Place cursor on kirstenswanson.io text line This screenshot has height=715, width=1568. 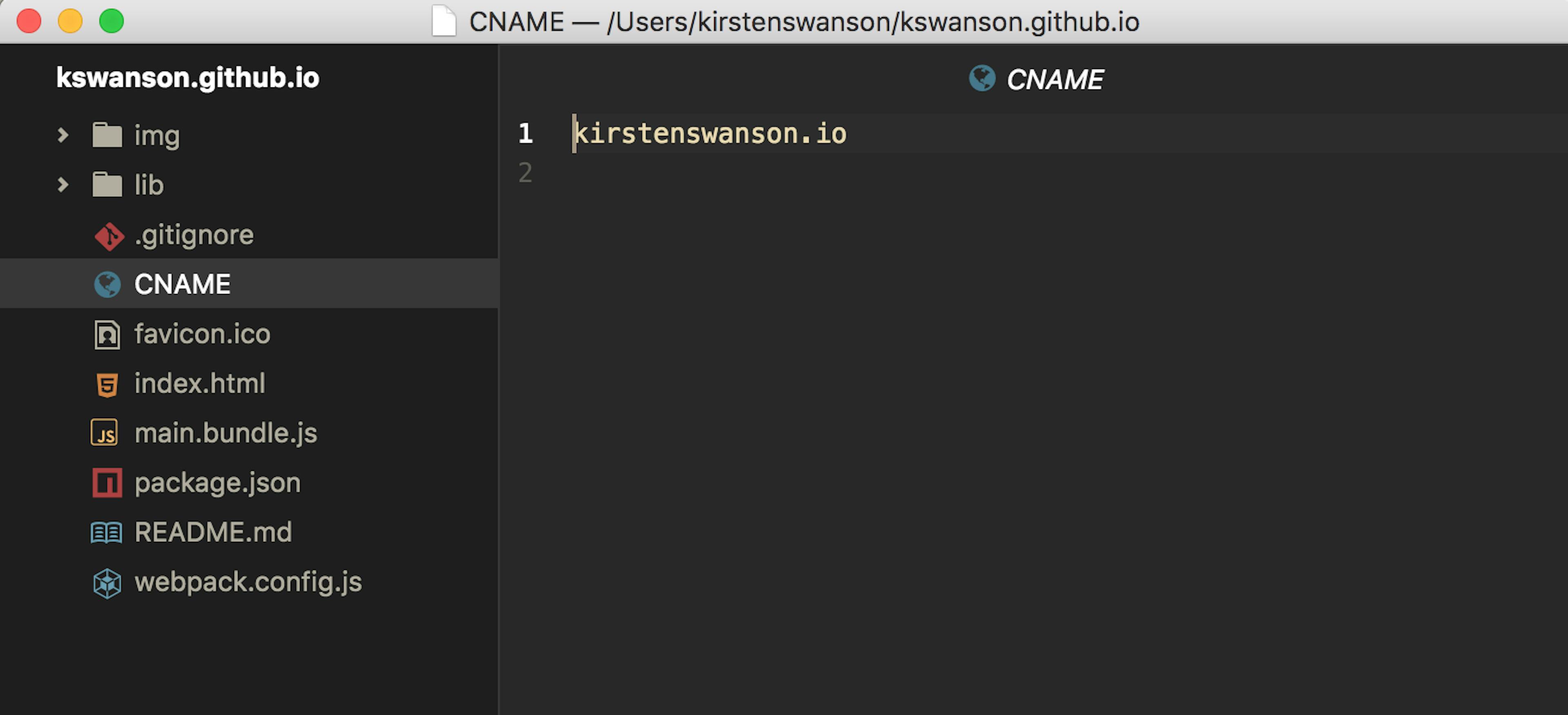tap(710, 133)
